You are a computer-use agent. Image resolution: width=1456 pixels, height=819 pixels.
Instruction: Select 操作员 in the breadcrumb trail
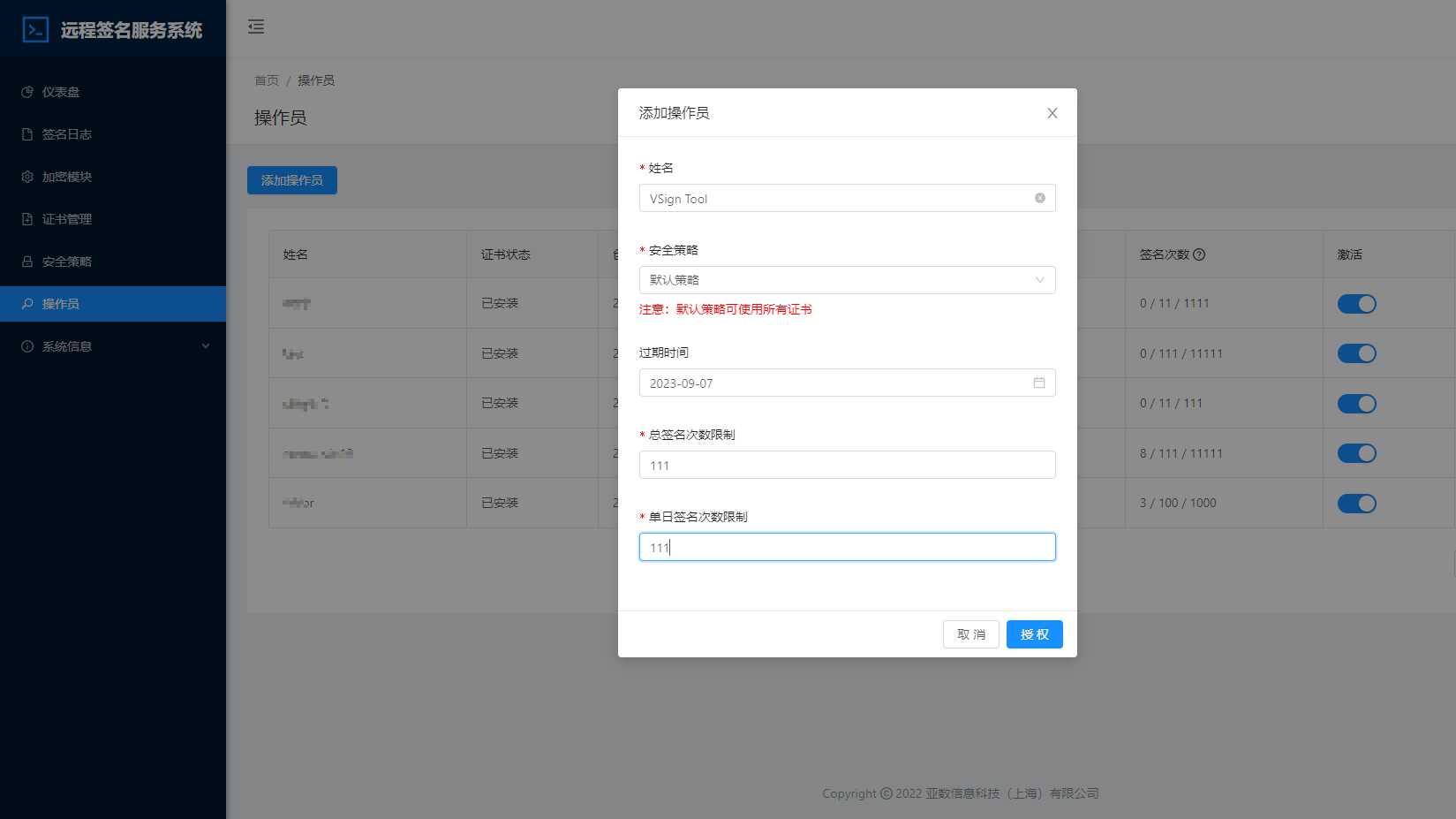(x=317, y=80)
